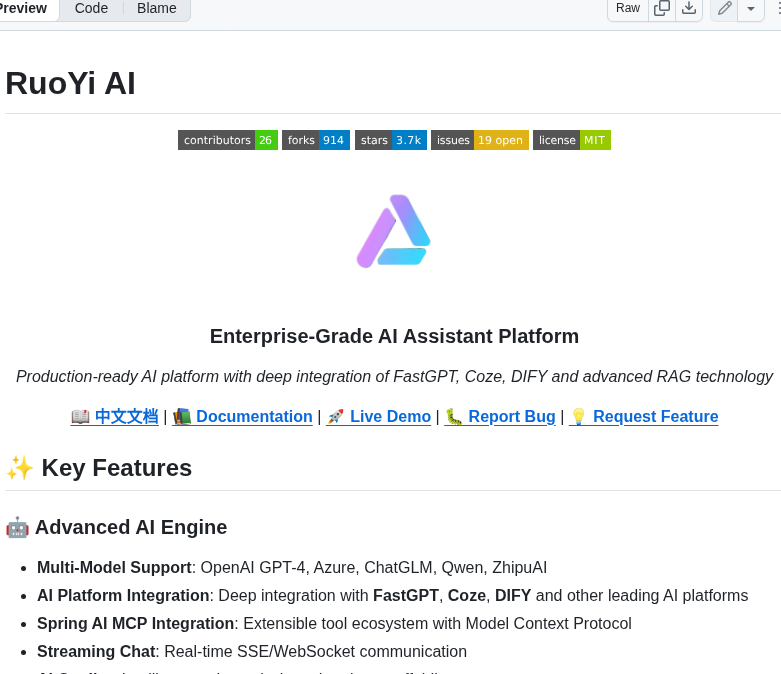The image size is (781, 674).
Task: Open the Raw file view
Action: [628, 8]
